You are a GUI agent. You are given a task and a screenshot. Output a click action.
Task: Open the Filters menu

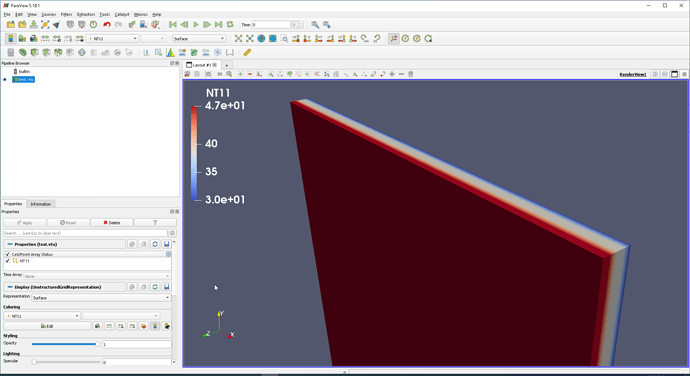pos(66,15)
